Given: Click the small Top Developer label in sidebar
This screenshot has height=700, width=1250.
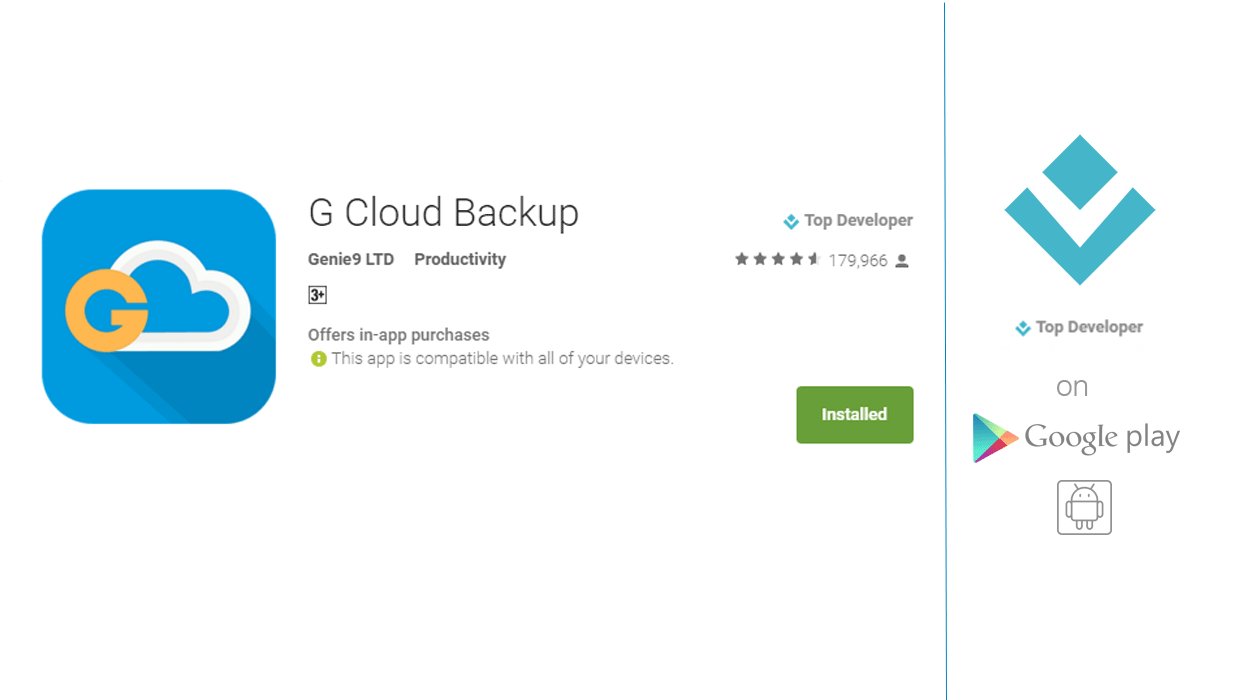Looking at the screenshot, I should pos(1079,327).
